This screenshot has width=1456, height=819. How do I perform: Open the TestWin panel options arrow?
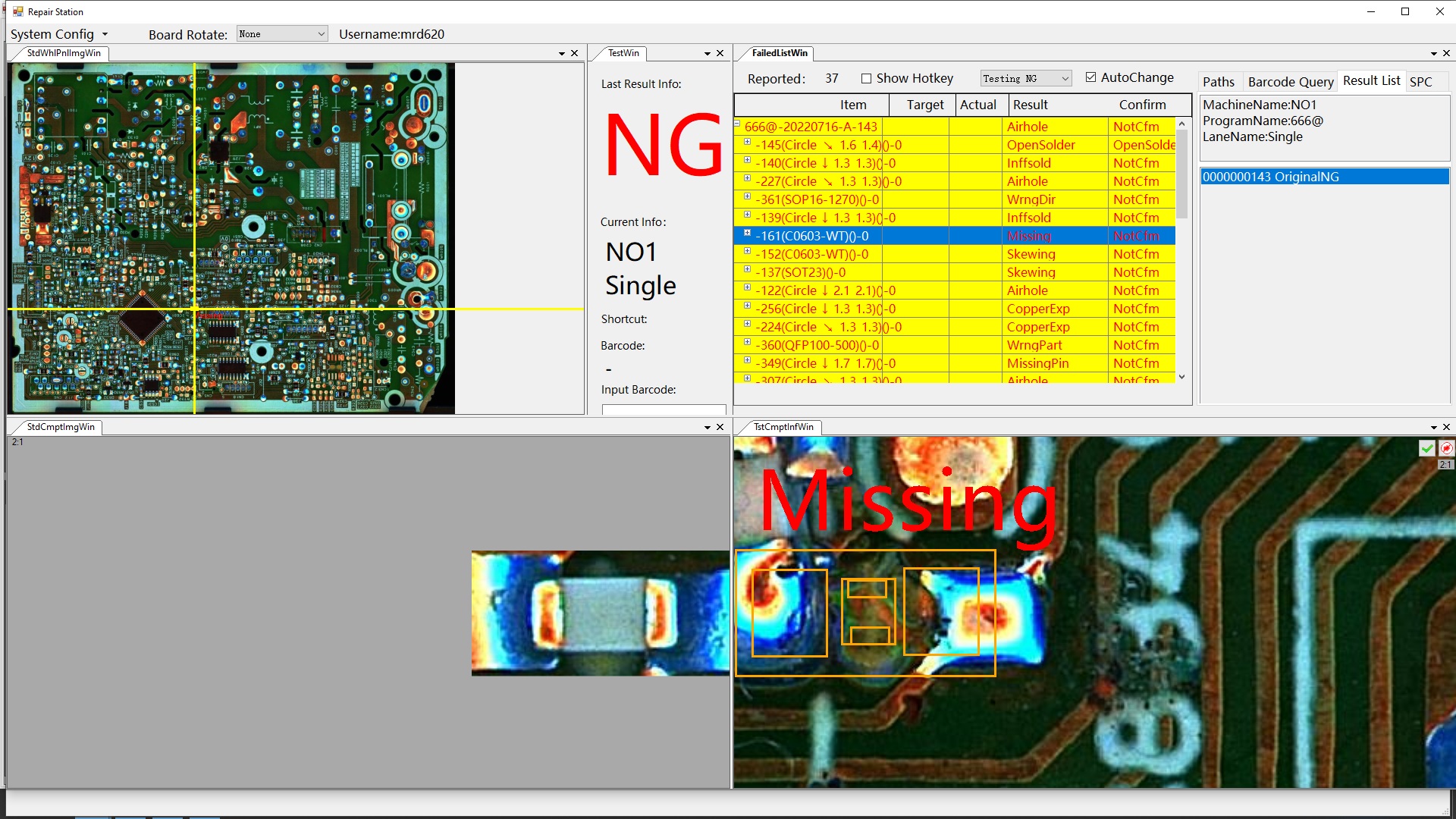(707, 53)
